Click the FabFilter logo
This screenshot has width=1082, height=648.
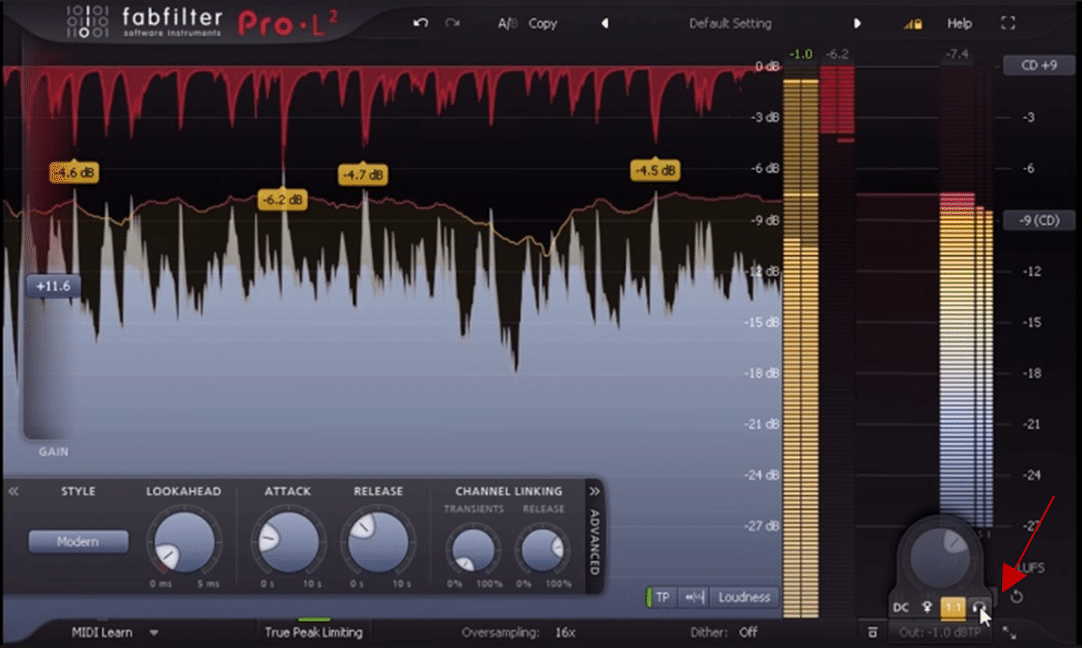[145, 22]
